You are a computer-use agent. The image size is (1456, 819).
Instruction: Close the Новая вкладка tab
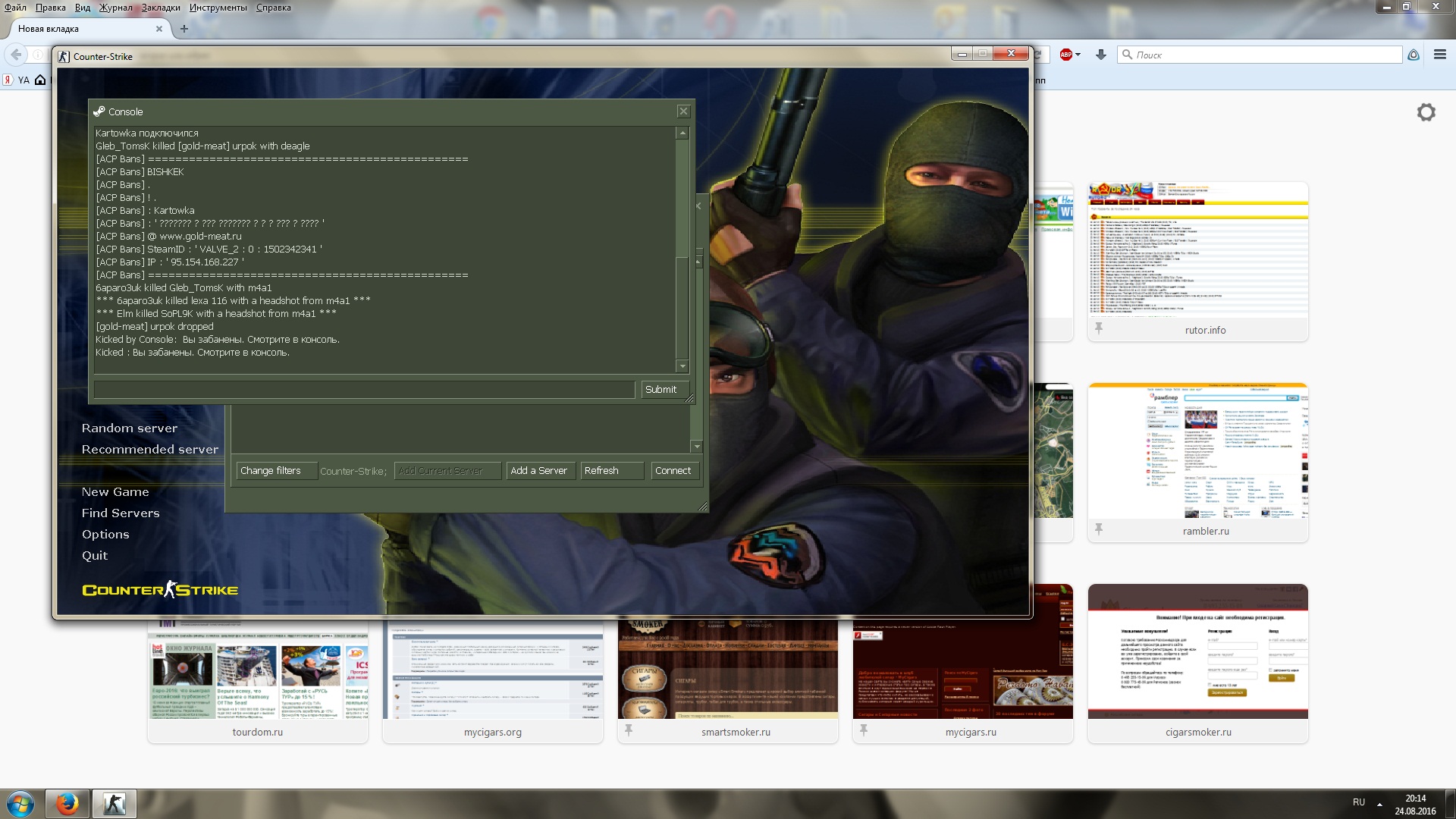(x=158, y=29)
